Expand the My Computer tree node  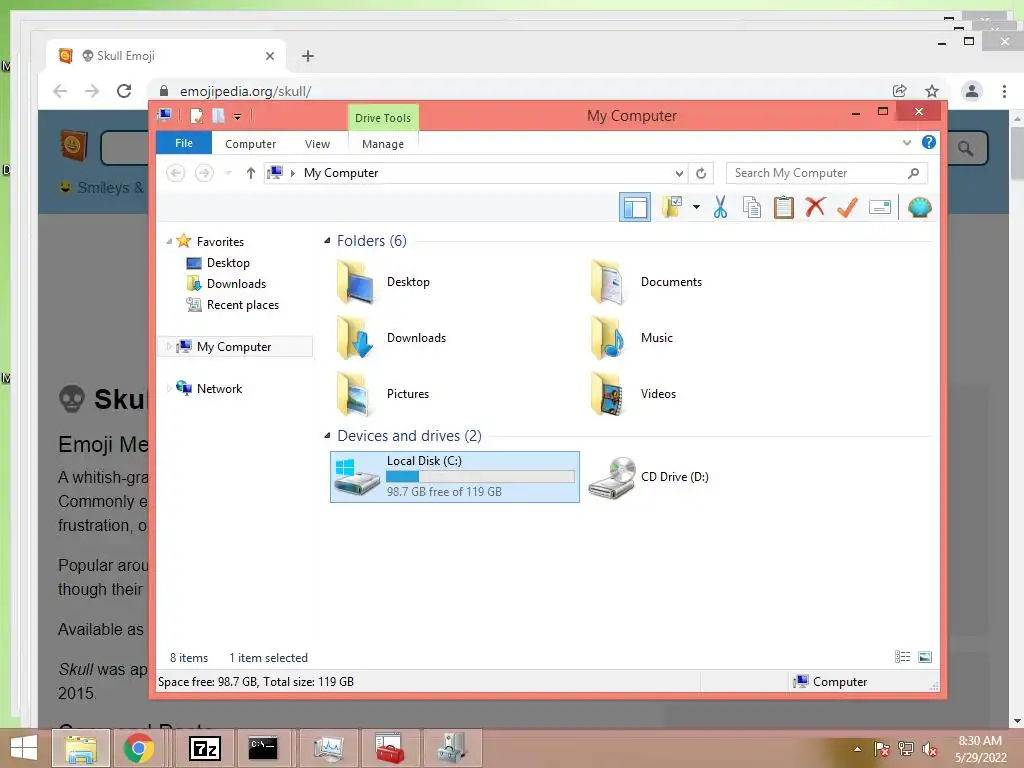coord(169,347)
